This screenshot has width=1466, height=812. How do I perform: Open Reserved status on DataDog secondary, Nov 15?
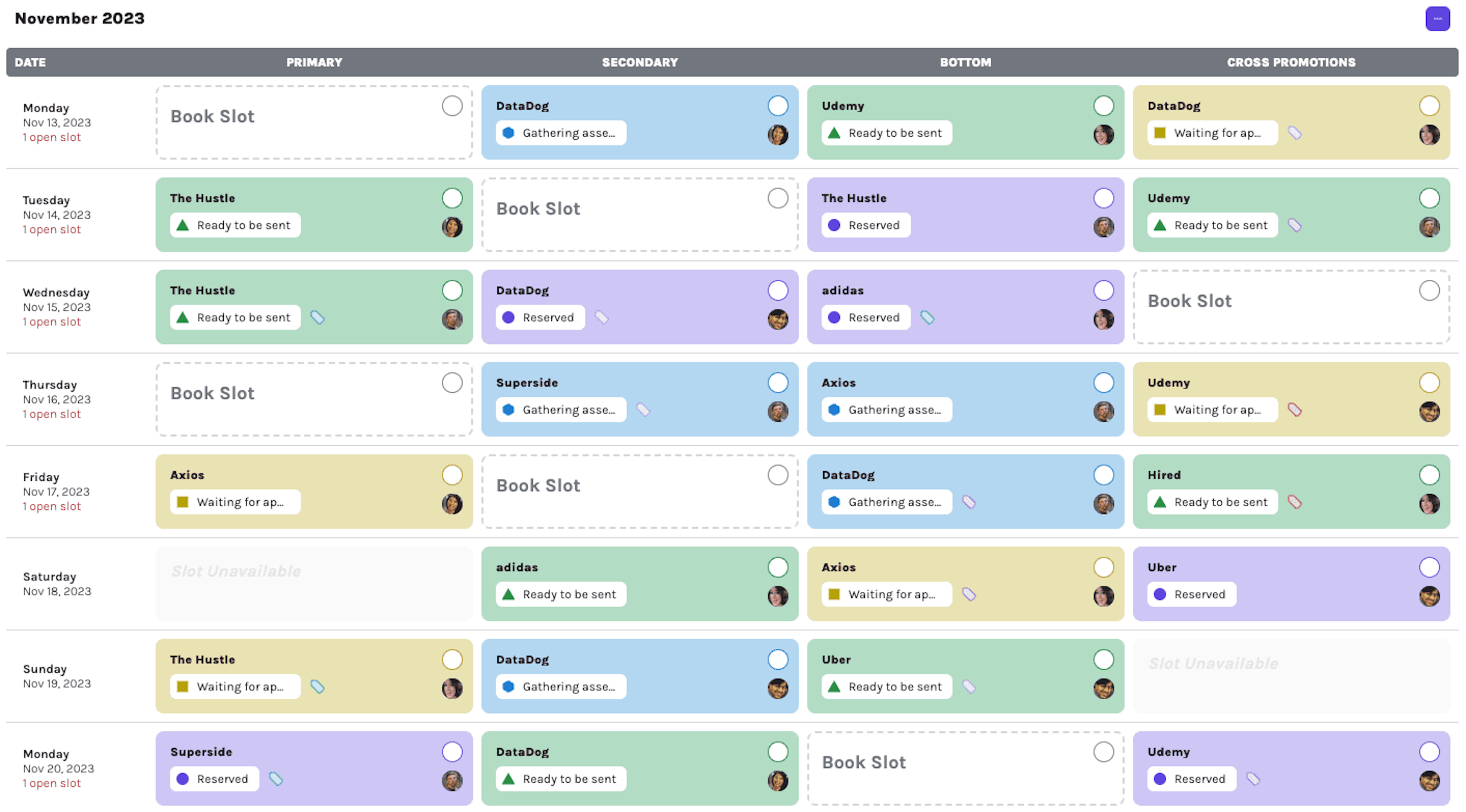539,317
